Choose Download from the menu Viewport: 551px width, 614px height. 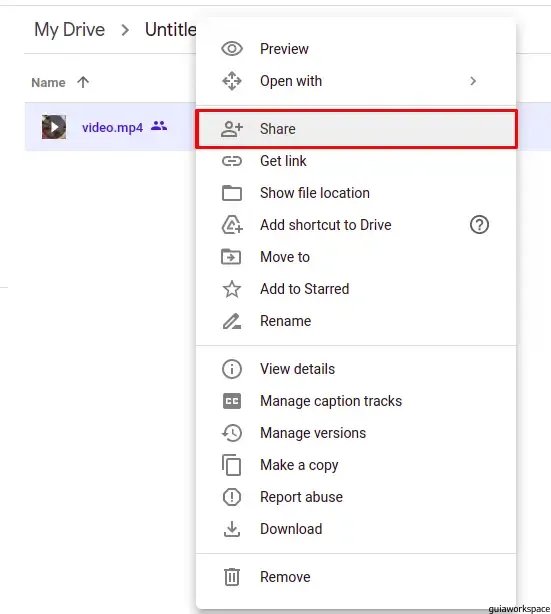pos(356,529)
